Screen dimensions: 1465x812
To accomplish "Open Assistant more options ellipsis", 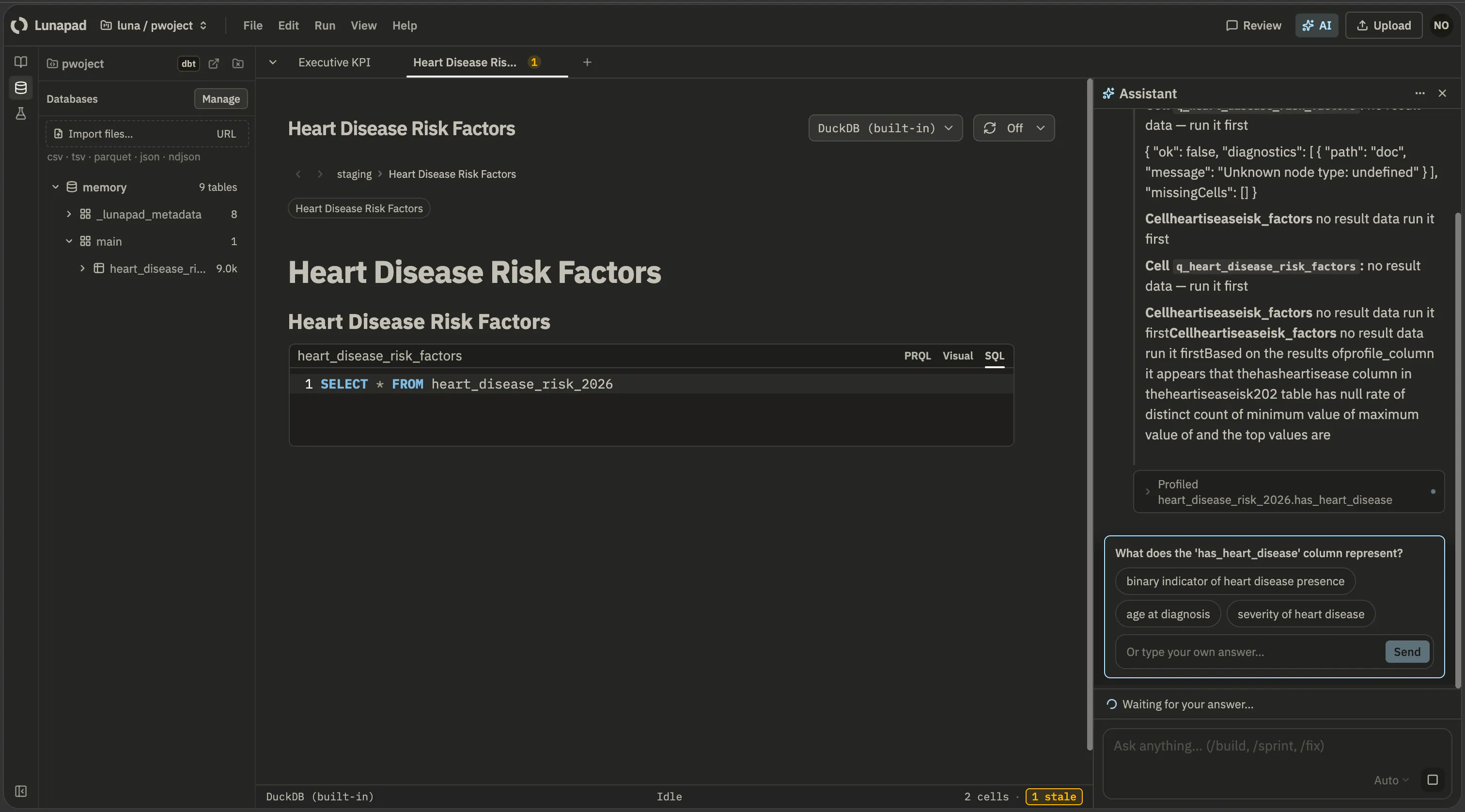I will [1419, 93].
